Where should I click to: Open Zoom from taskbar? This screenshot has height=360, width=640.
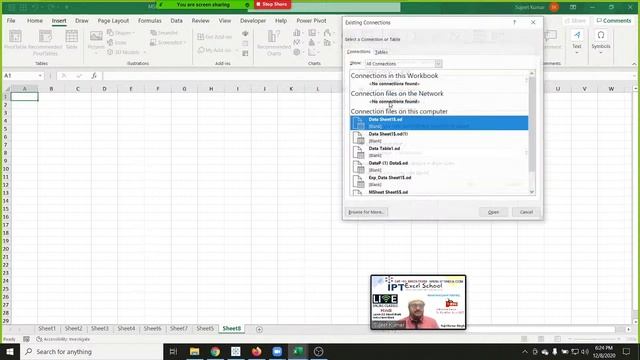pyautogui.click(x=277, y=351)
